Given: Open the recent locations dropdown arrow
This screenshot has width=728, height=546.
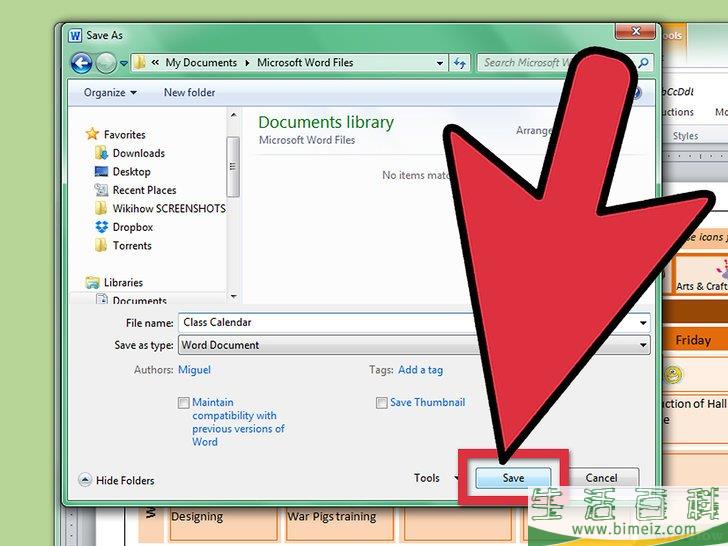Looking at the screenshot, I should (124, 63).
